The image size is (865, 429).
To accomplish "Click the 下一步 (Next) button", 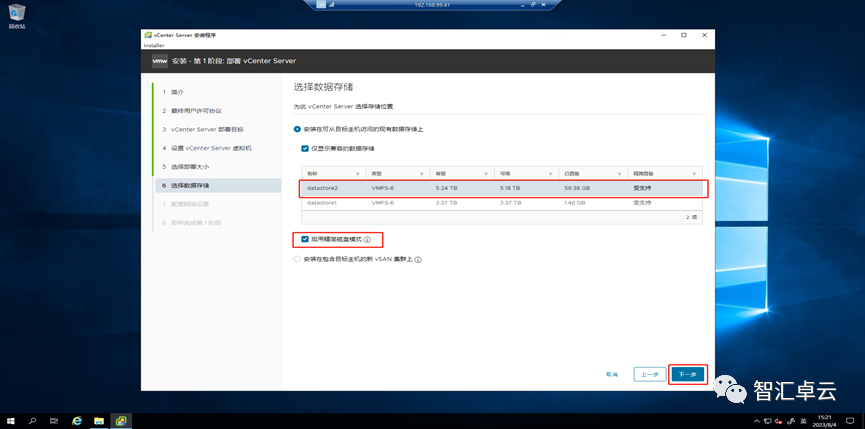I will point(688,374).
